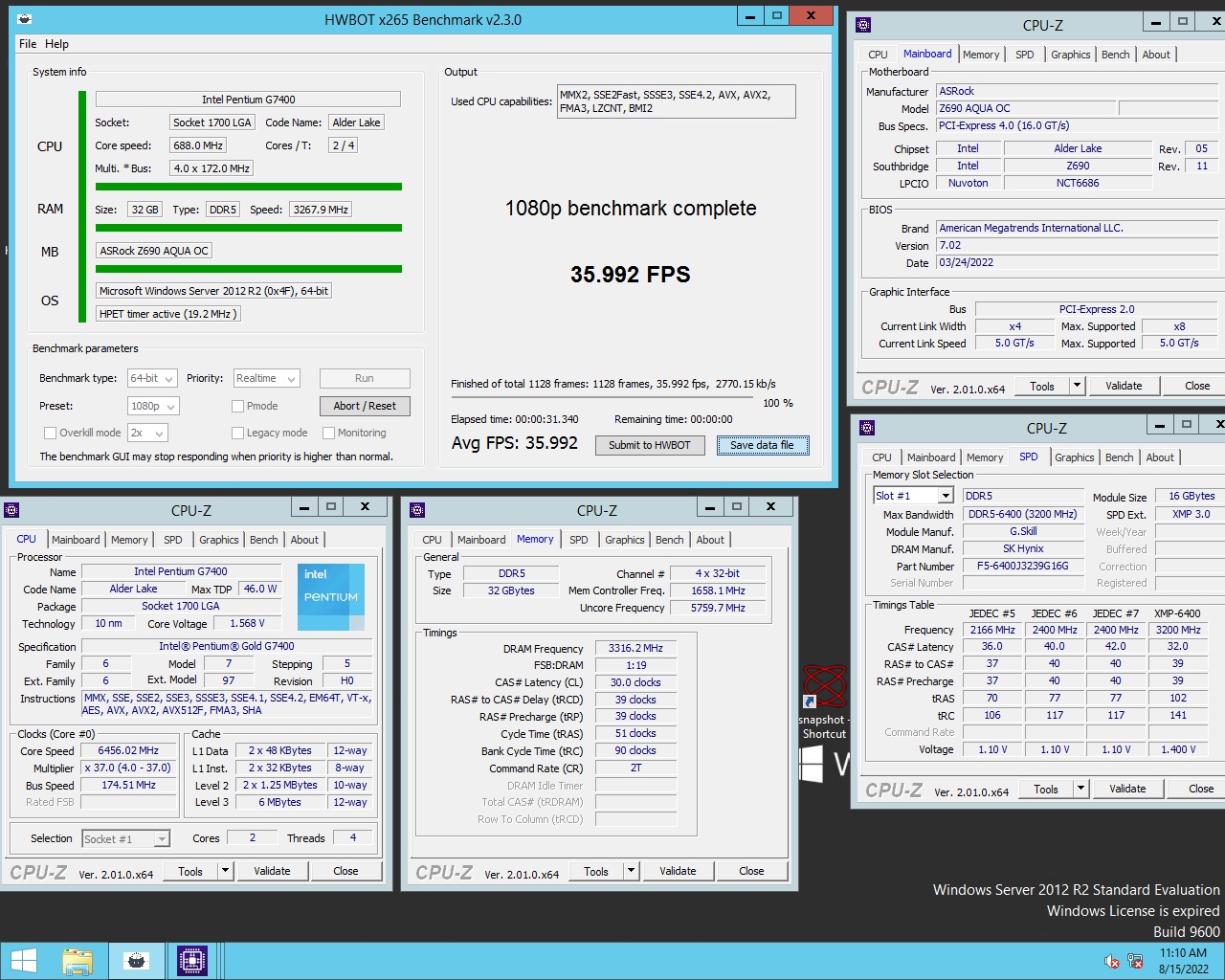
Task: Click the muted speaker tray icon
Action: click(x=1112, y=962)
